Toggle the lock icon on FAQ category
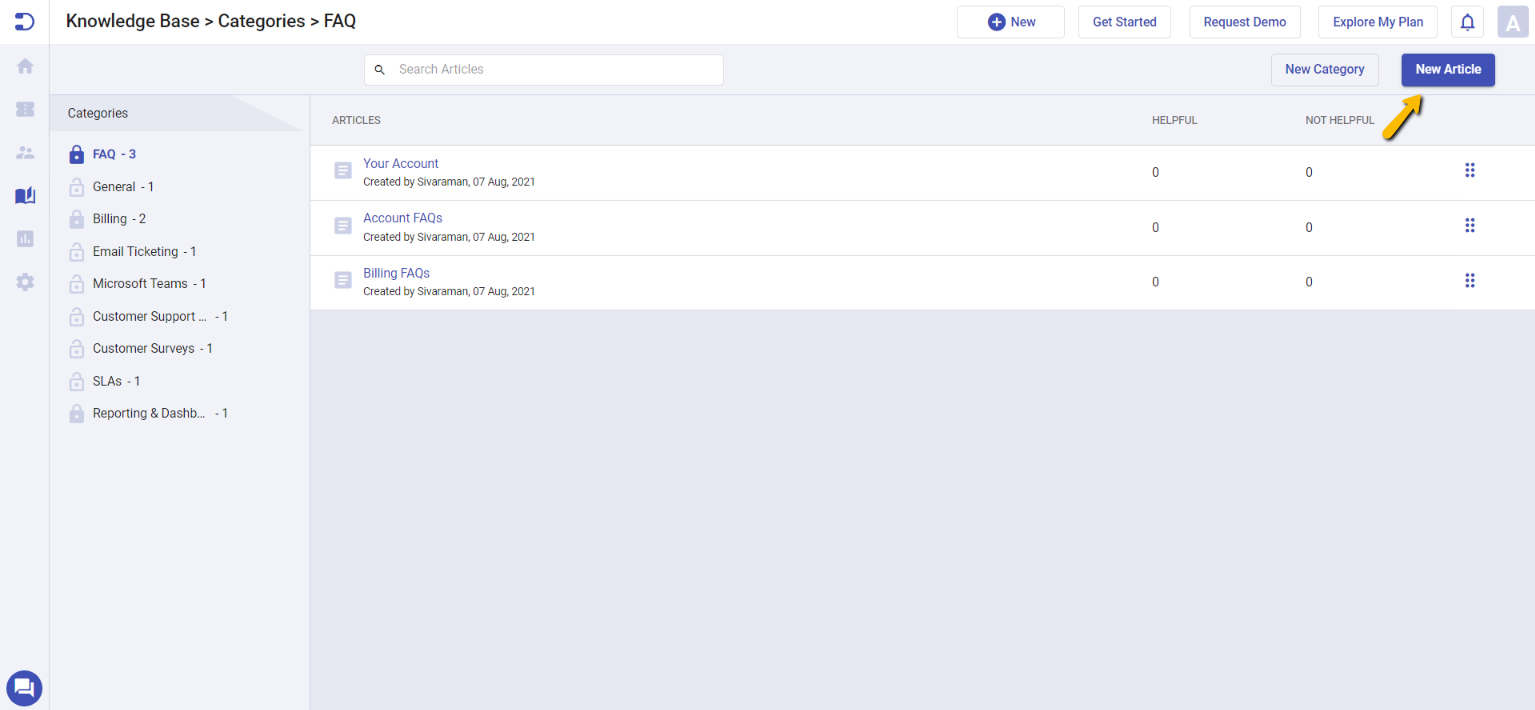 point(76,153)
